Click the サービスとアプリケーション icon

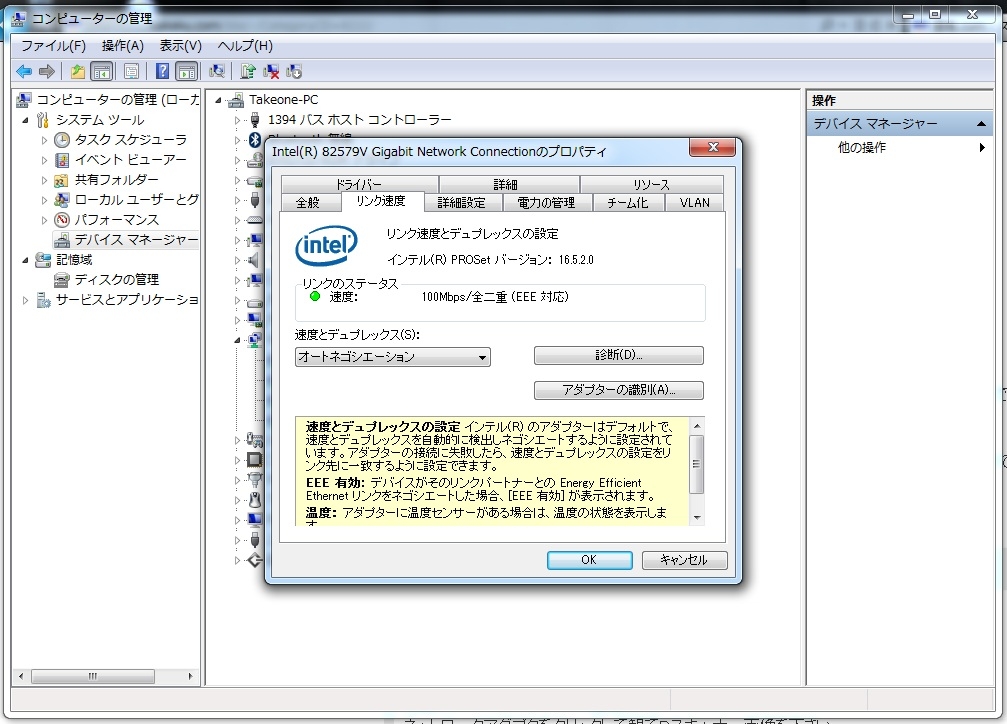(x=43, y=300)
